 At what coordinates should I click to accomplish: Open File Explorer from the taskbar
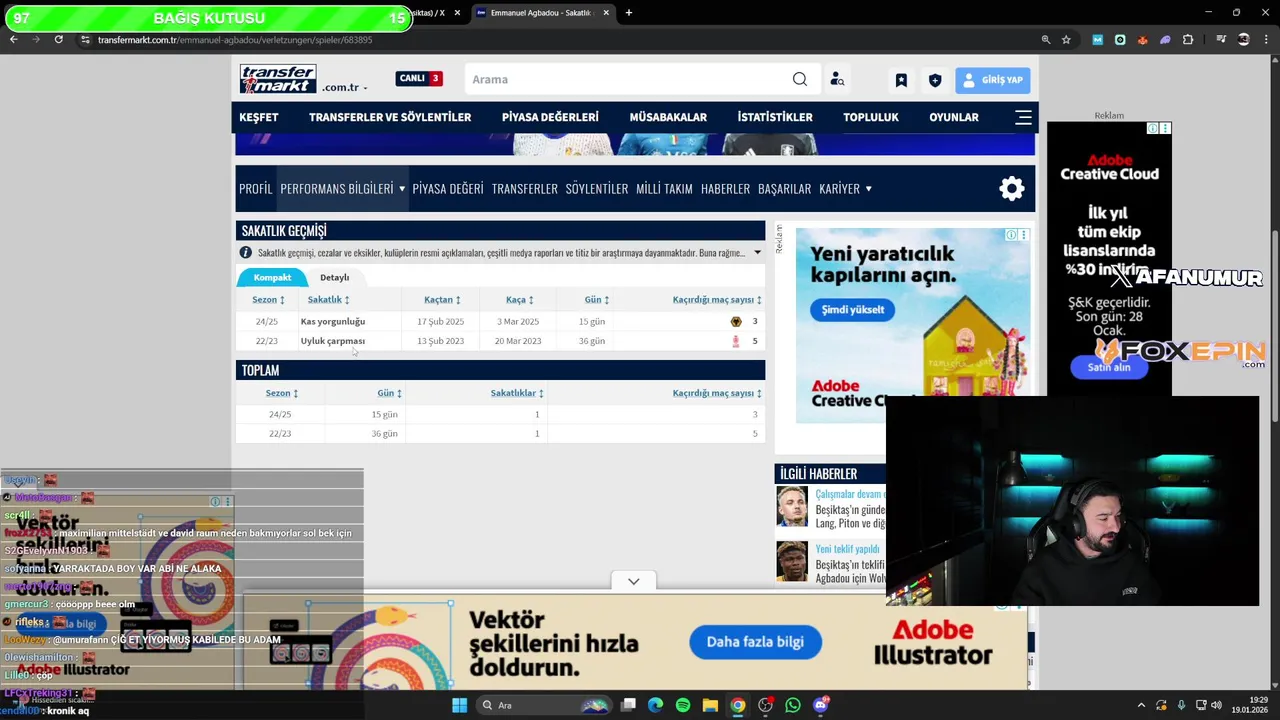pyautogui.click(x=710, y=705)
